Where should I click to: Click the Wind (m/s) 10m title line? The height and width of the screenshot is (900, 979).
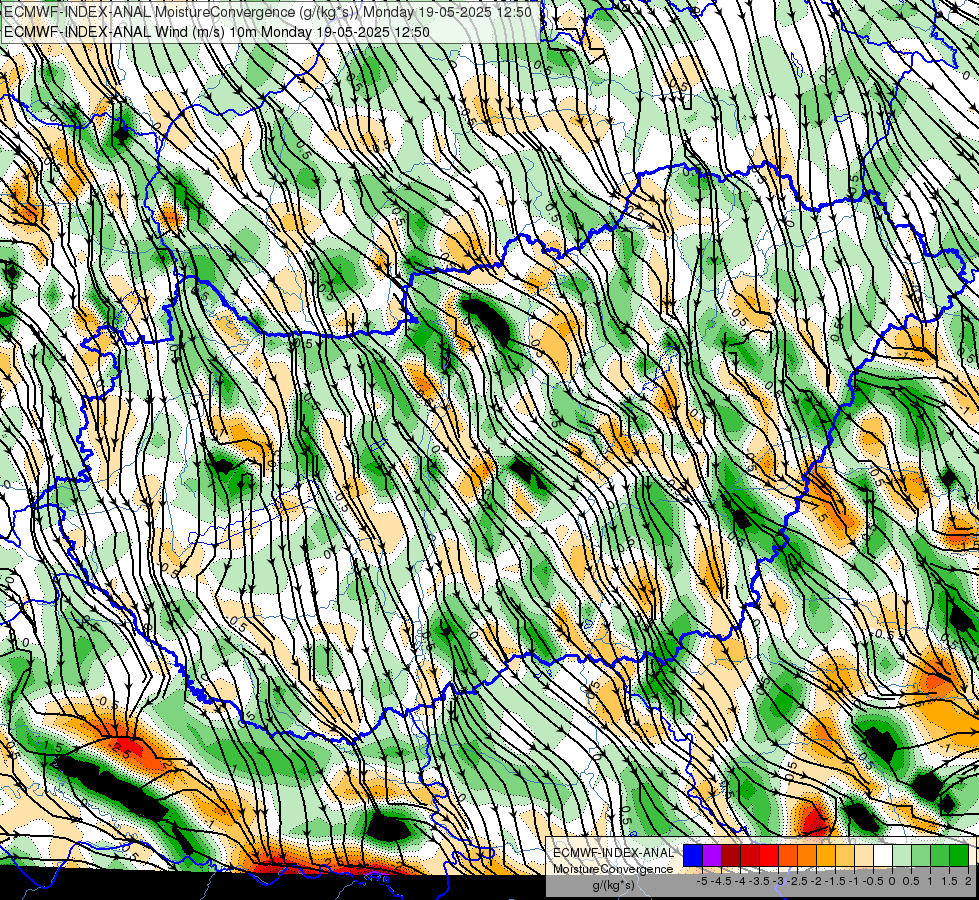coord(217,31)
